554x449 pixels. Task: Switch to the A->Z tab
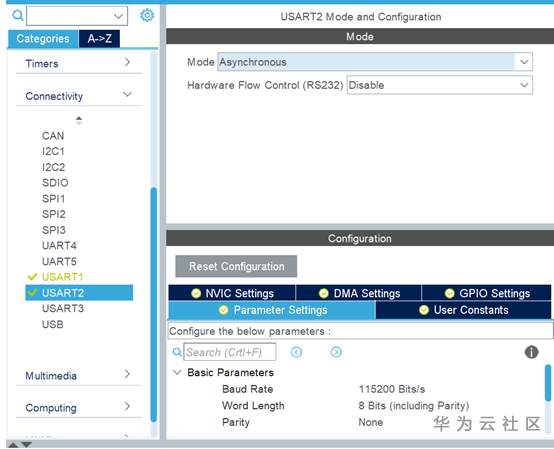click(99, 39)
